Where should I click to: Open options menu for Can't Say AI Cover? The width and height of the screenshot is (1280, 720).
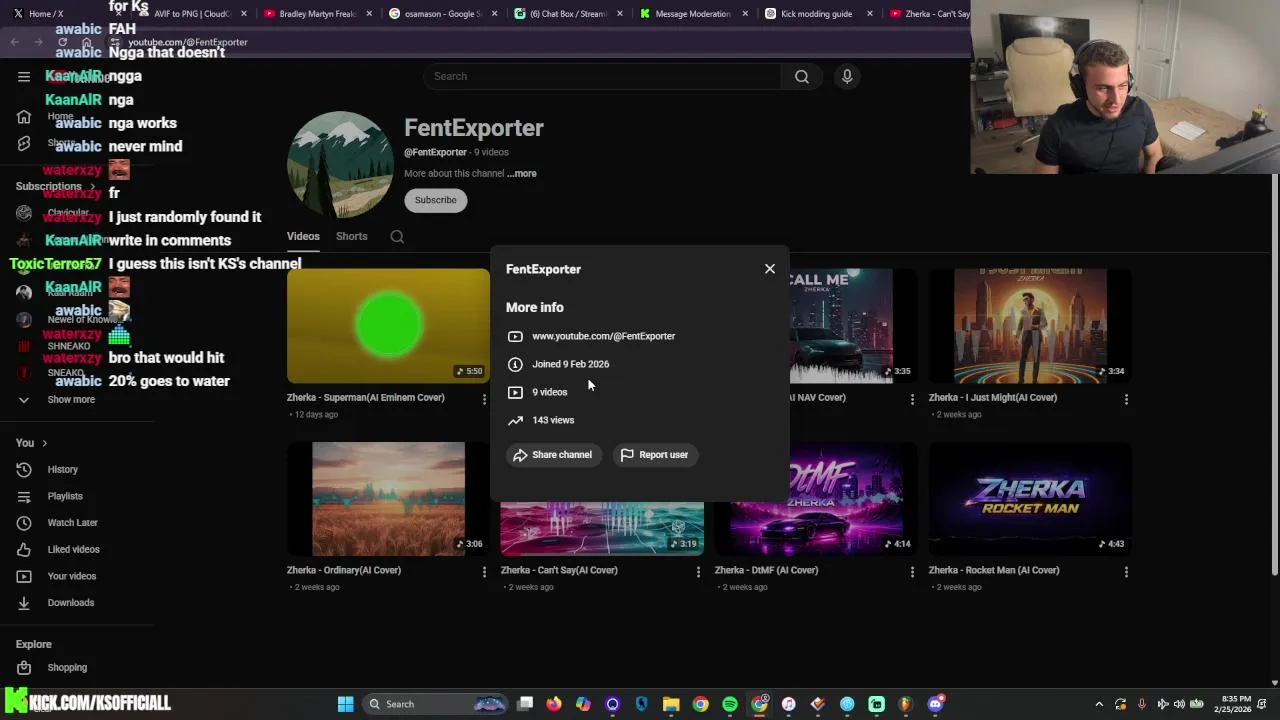(x=698, y=572)
